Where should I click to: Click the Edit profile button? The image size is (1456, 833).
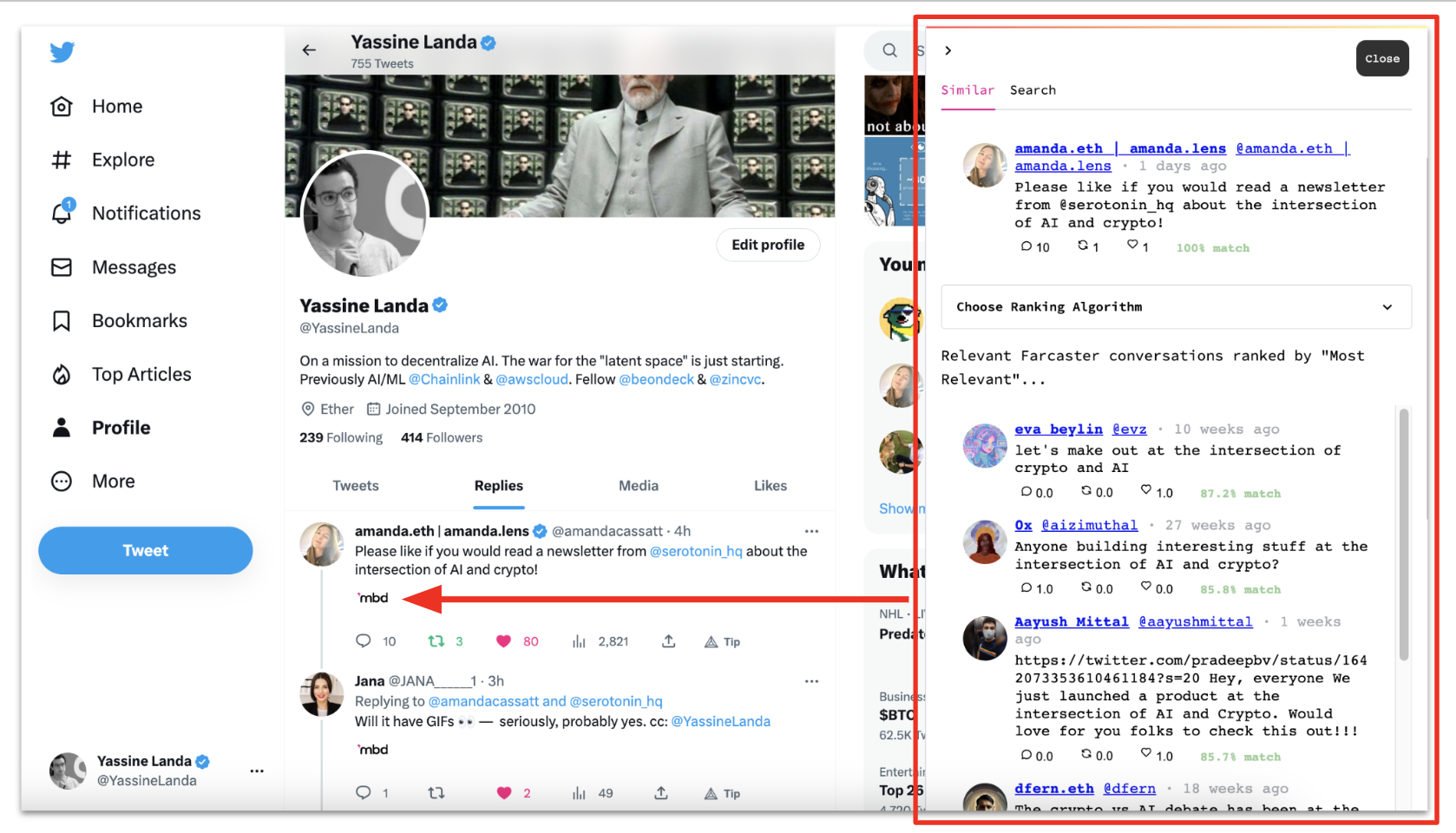pyautogui.click(x=768, y=245)
